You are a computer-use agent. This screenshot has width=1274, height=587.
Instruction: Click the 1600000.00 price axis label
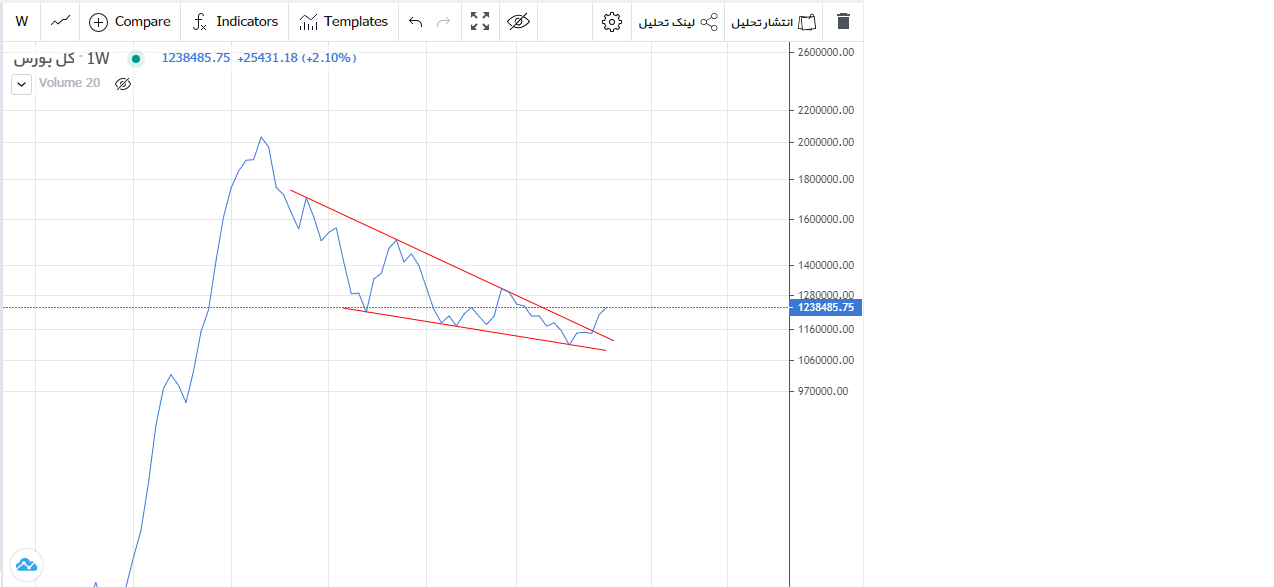(825, 219)
